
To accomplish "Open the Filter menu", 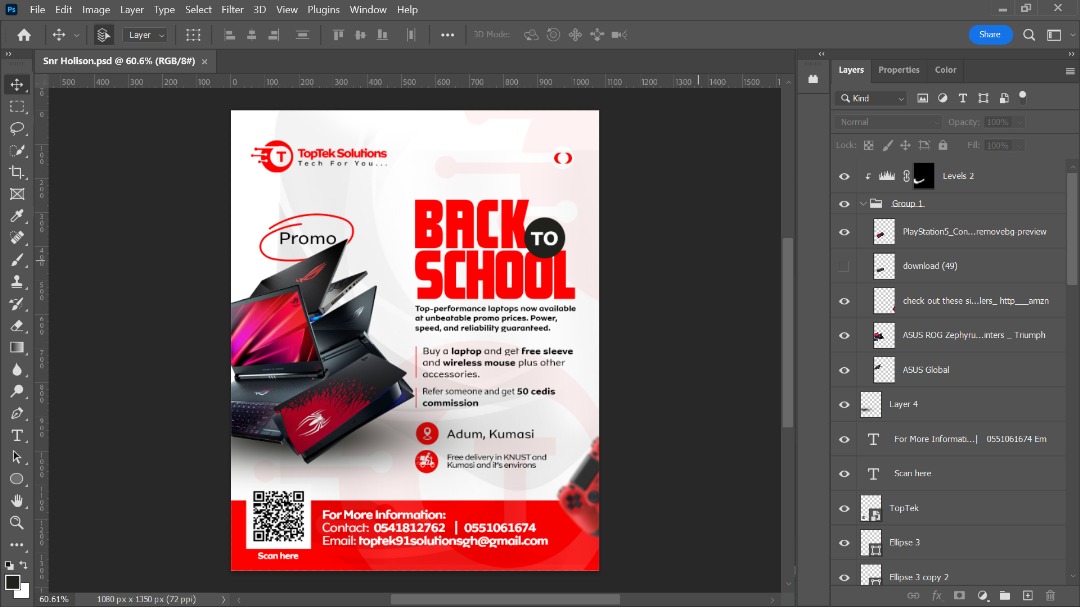I will pyautogui.click(x=232, y=10).
